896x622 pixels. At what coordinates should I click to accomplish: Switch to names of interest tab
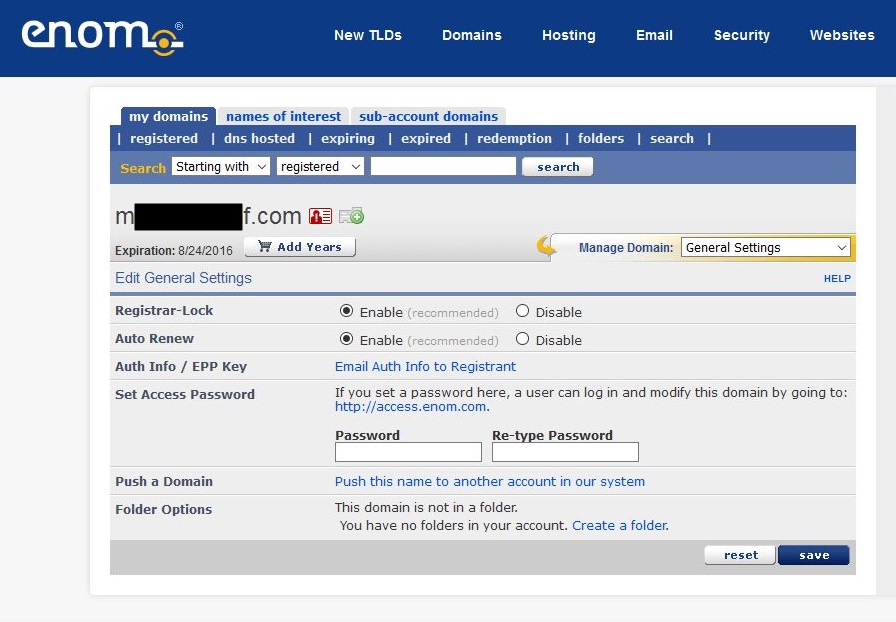click(283, 117)
